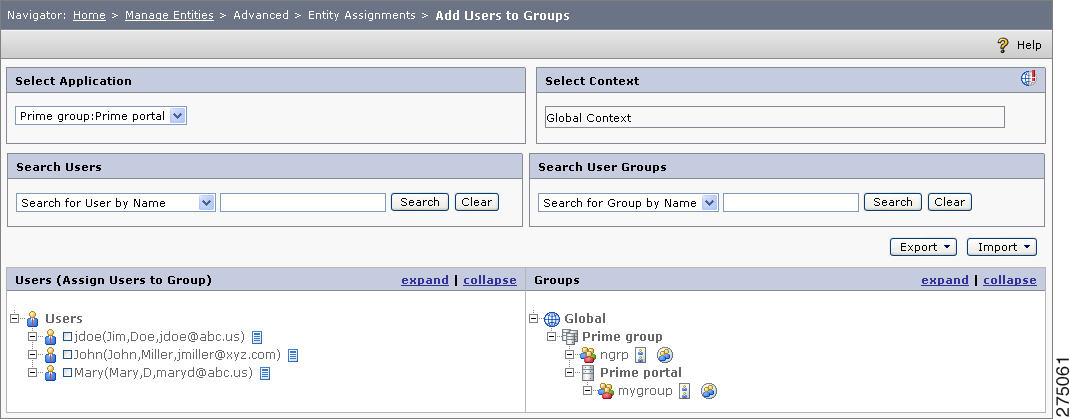Open the Export menu

pos(923,247)
